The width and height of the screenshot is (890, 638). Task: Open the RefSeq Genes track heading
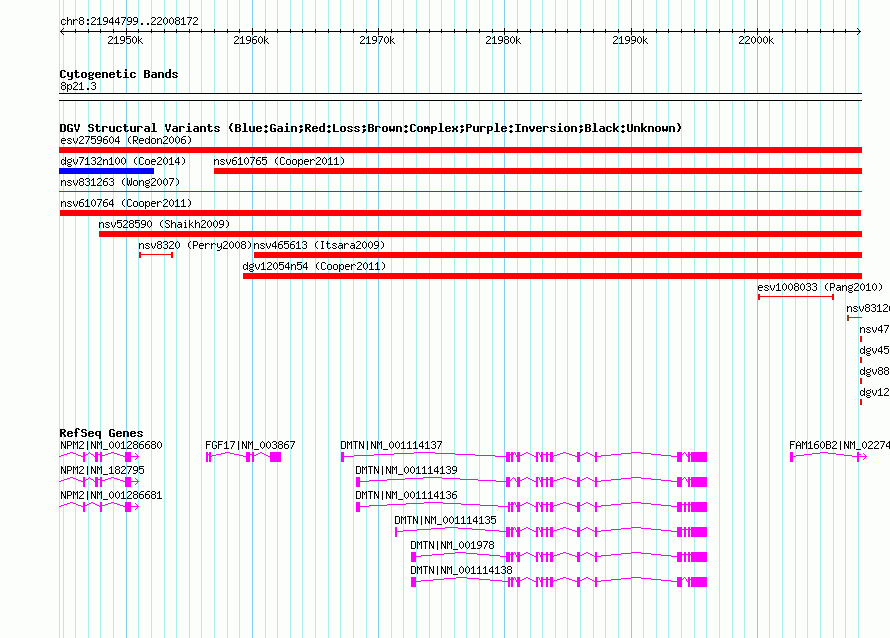click(x=102, y=433)
